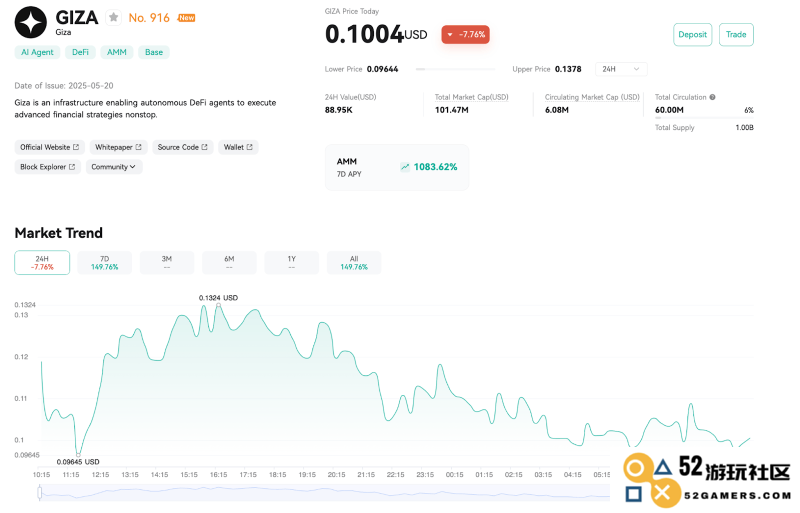Viewport: 800px width, 513px height.
Task: Click the 0.09645 USD low marker
Action: click(78, 454)
